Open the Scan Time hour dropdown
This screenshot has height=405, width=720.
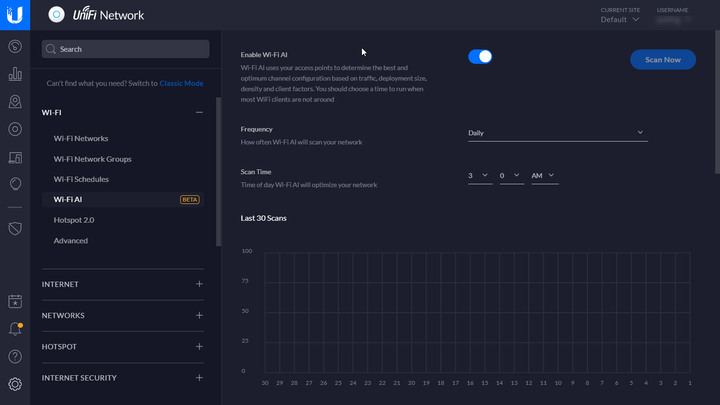[480, 176]
